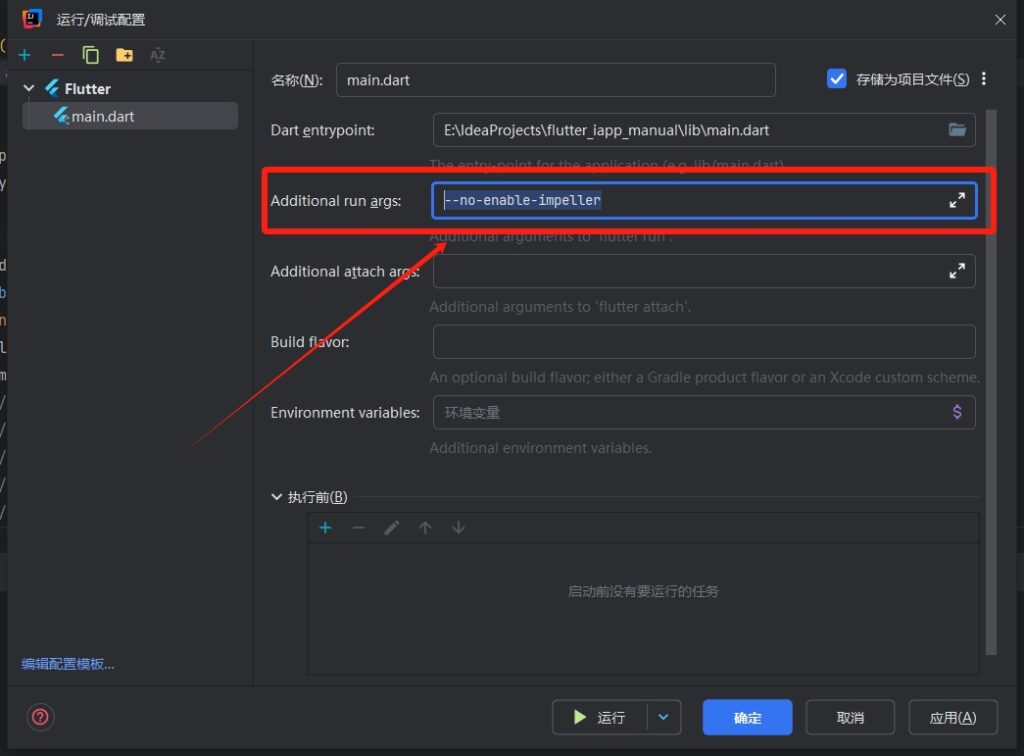This screenshot has height=756, width=1024.
Task: Expand the Additional run args field editor
Action: coord(957,200)
